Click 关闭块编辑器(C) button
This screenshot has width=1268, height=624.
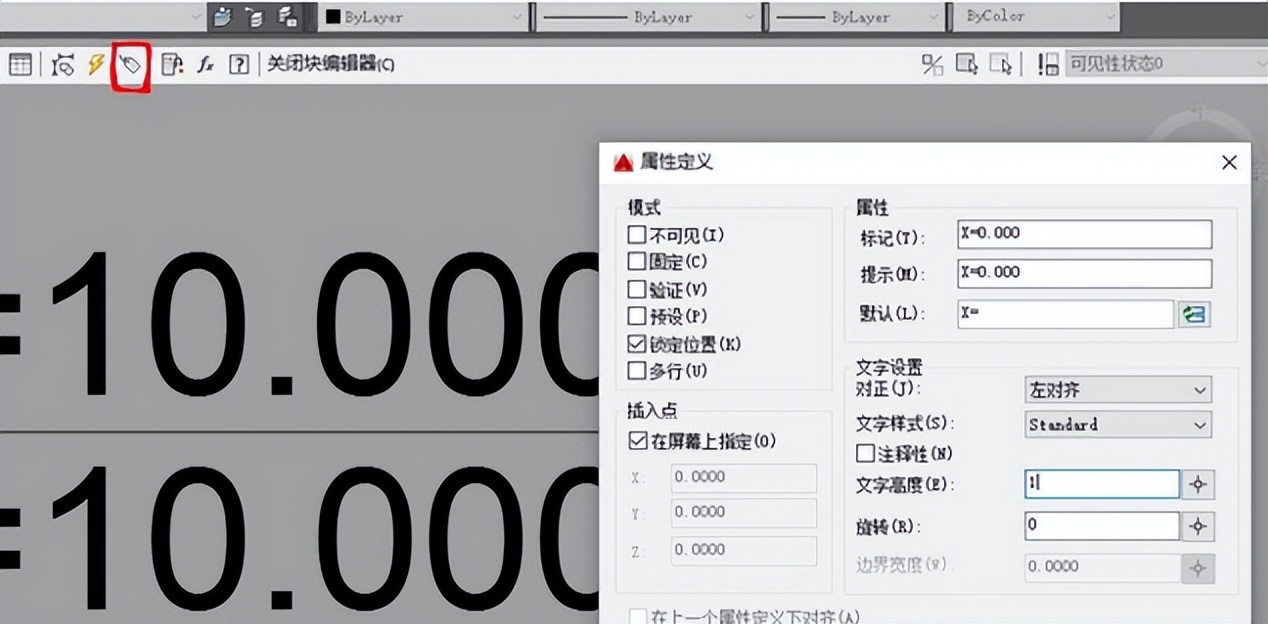pyautogui.click(x=331, y=65)
